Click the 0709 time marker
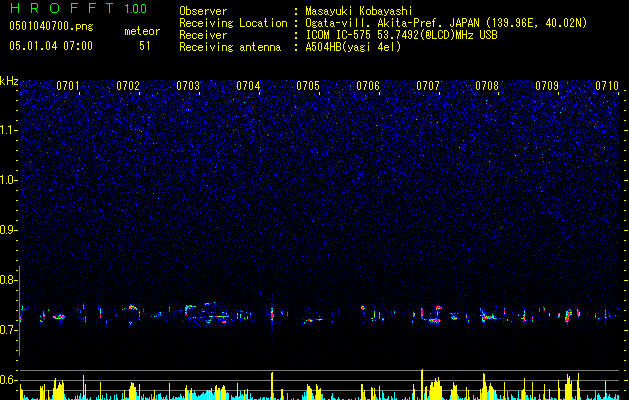 point(547,85)
